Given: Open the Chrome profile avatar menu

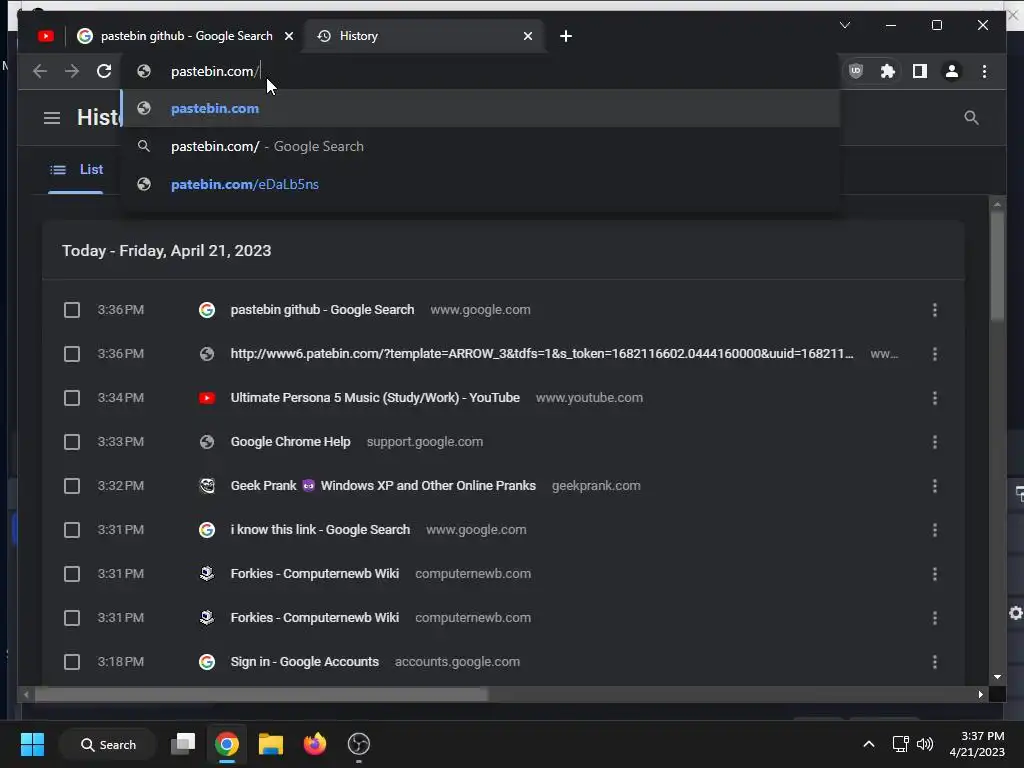Looking at the screenshot, I should 952,71.
